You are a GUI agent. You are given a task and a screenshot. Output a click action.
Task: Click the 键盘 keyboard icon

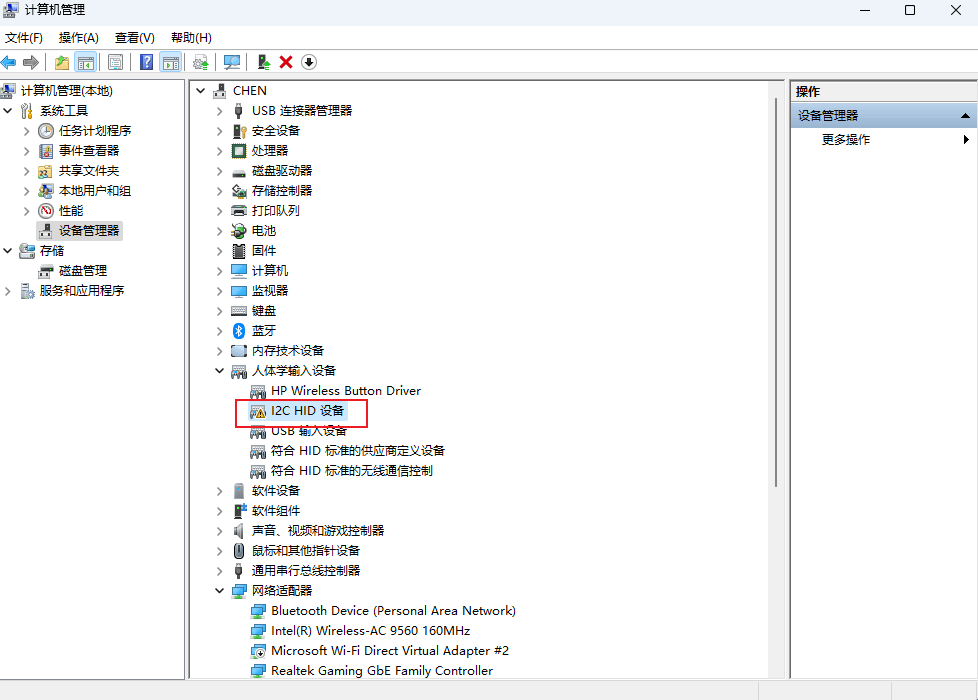(239, 311)
